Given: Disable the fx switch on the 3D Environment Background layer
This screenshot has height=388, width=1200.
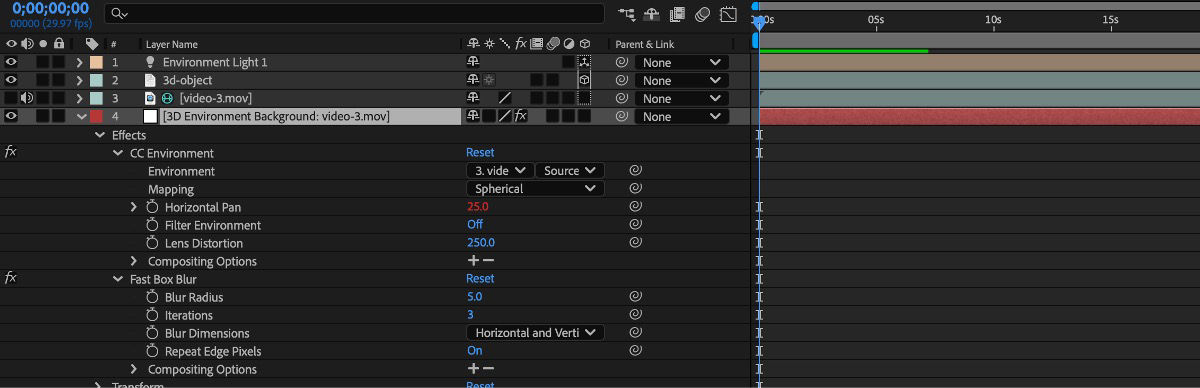Looking at the screenshot, I should tap(521, 116).
